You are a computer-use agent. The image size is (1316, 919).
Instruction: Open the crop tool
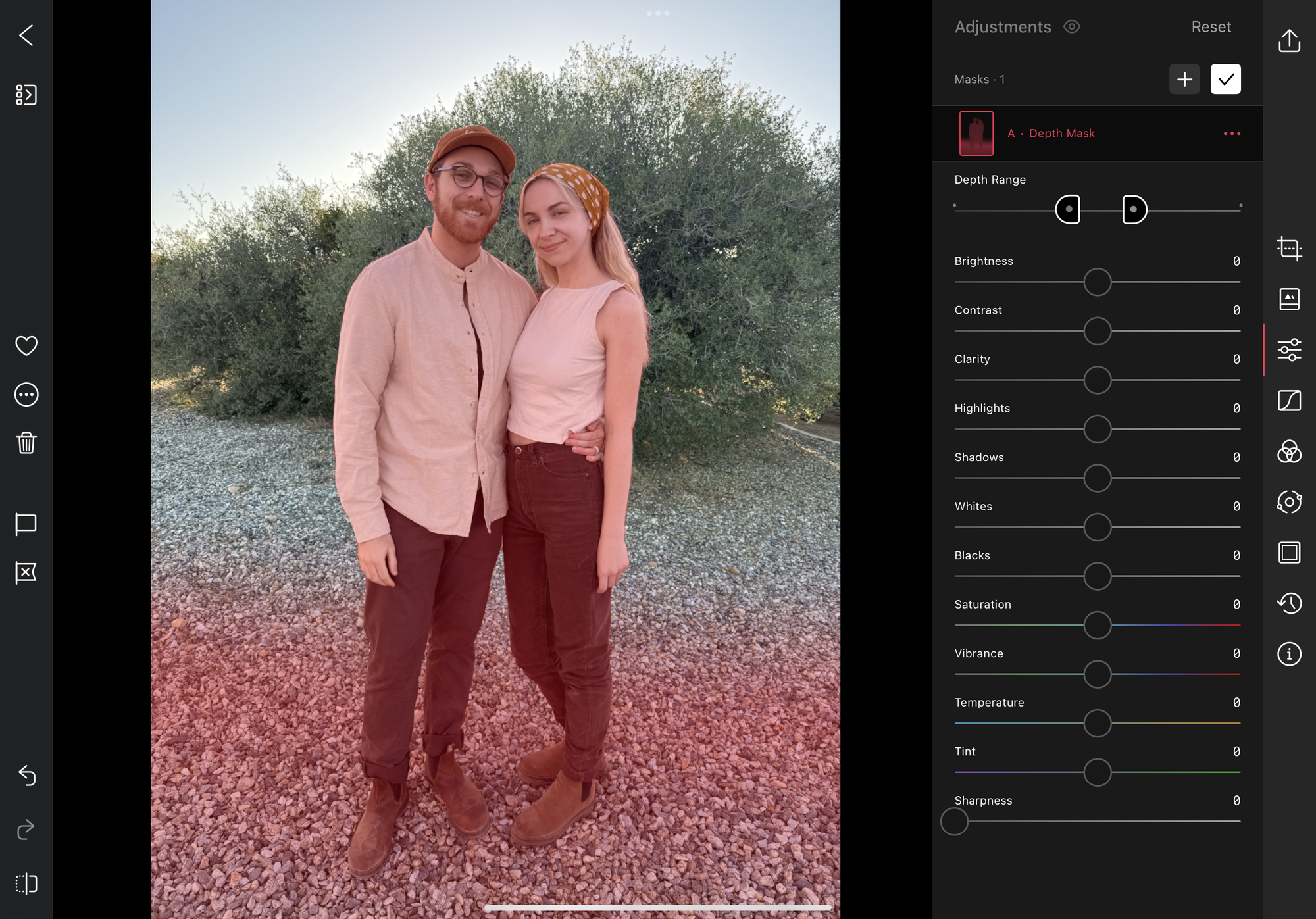pos(1289,249)
